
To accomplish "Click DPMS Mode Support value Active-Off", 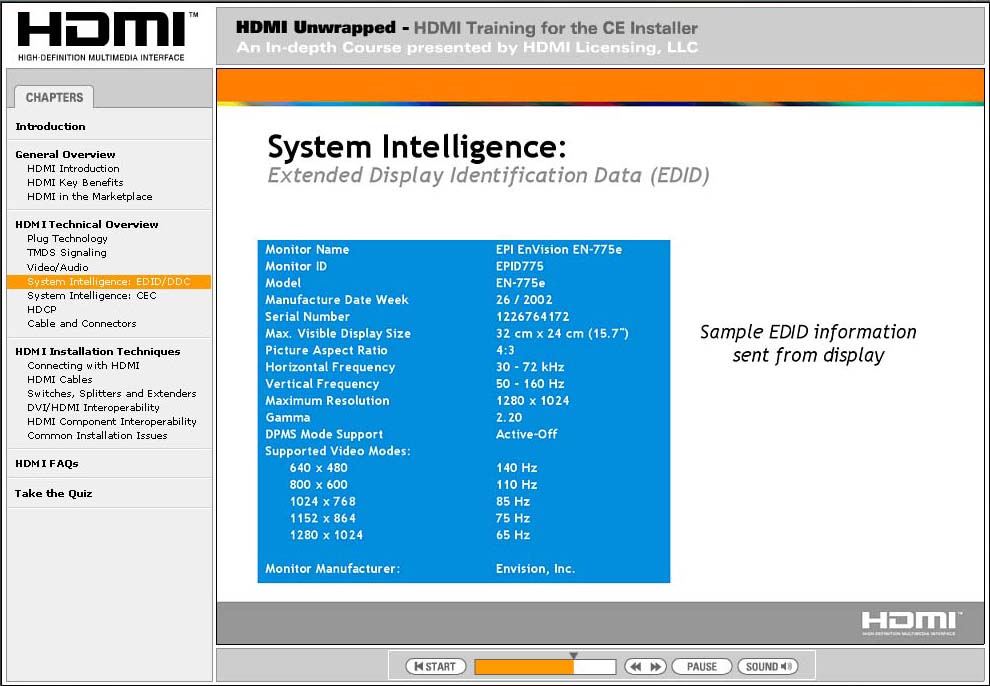I will (527, 434).
